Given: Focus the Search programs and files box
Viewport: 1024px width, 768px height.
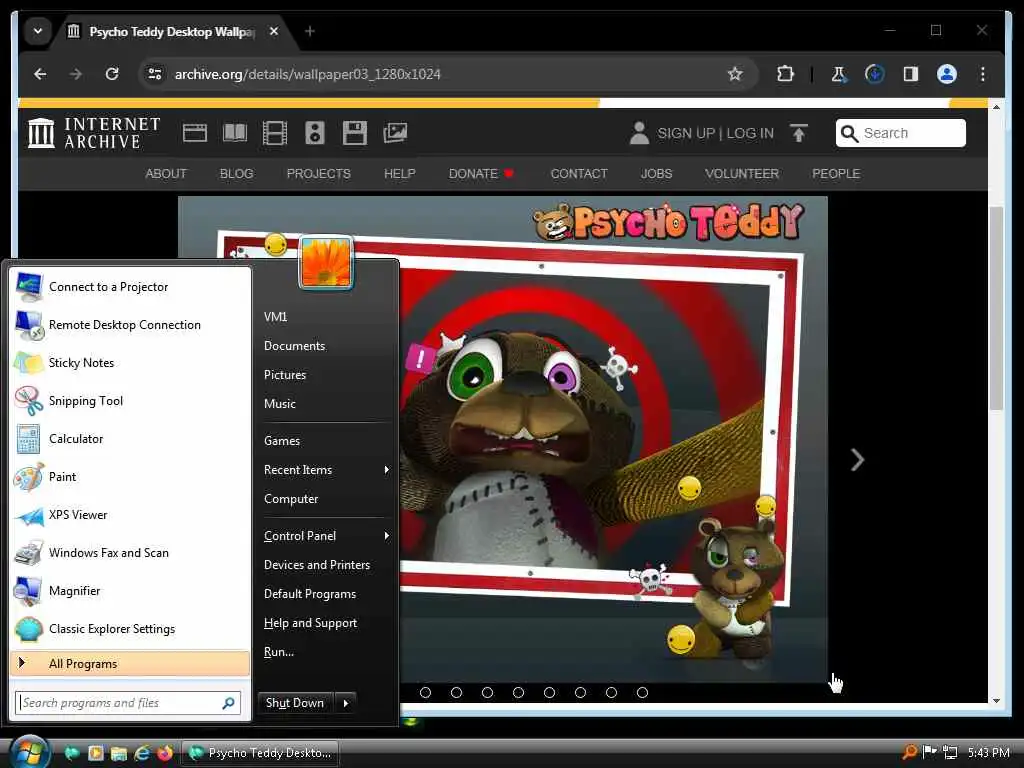Looking at the screenshot, I should [128, 703].
